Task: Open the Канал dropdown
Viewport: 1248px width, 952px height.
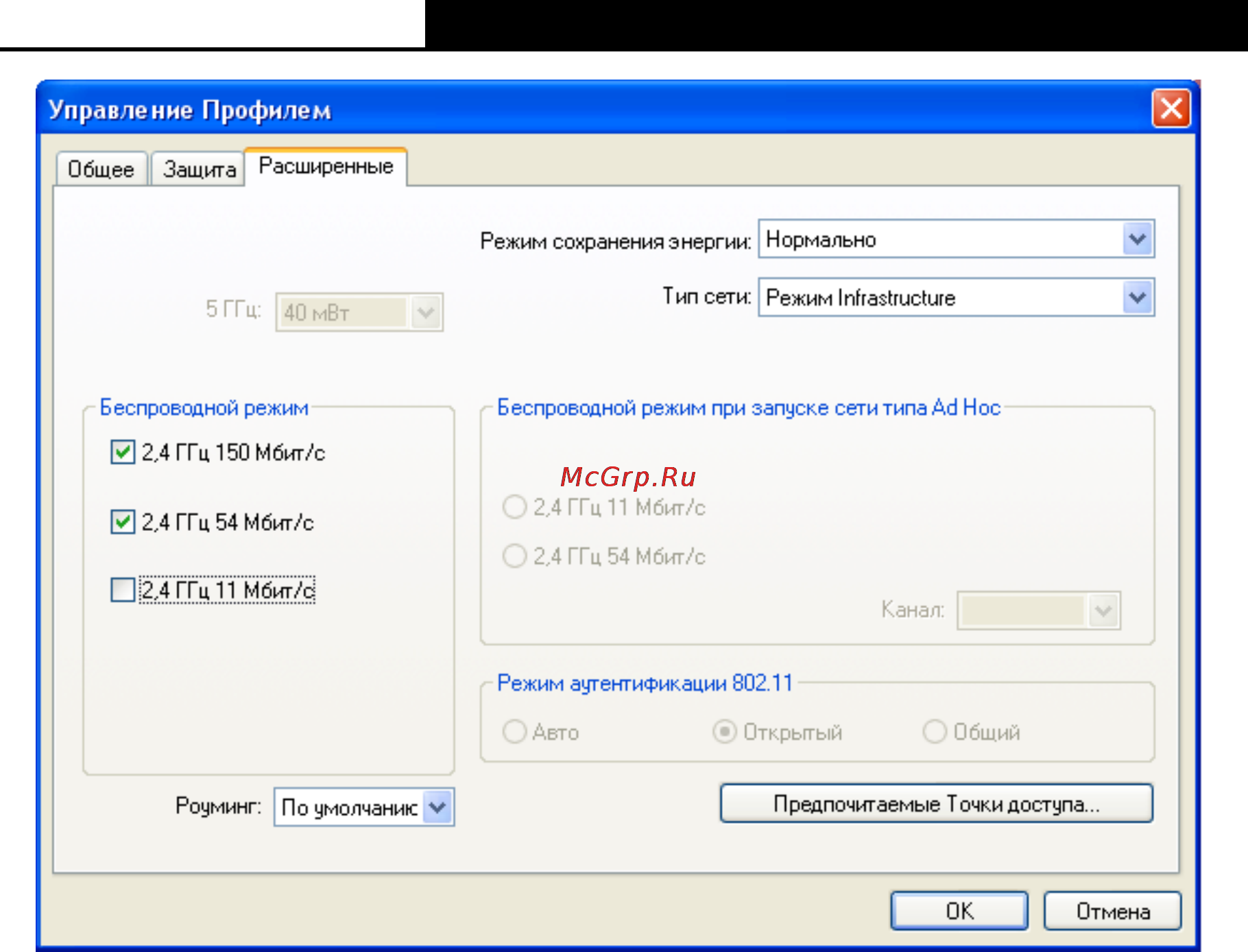Action: [1038, 610]
